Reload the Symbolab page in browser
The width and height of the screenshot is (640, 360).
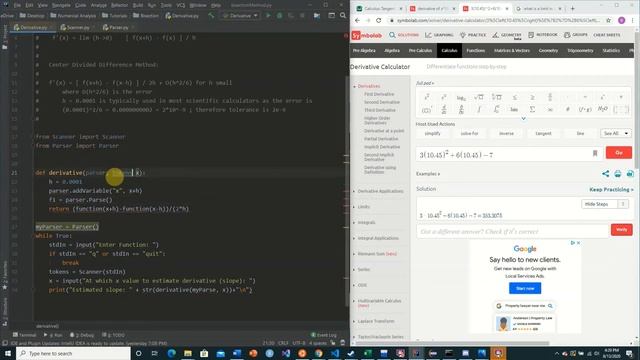tap(379, 20)
